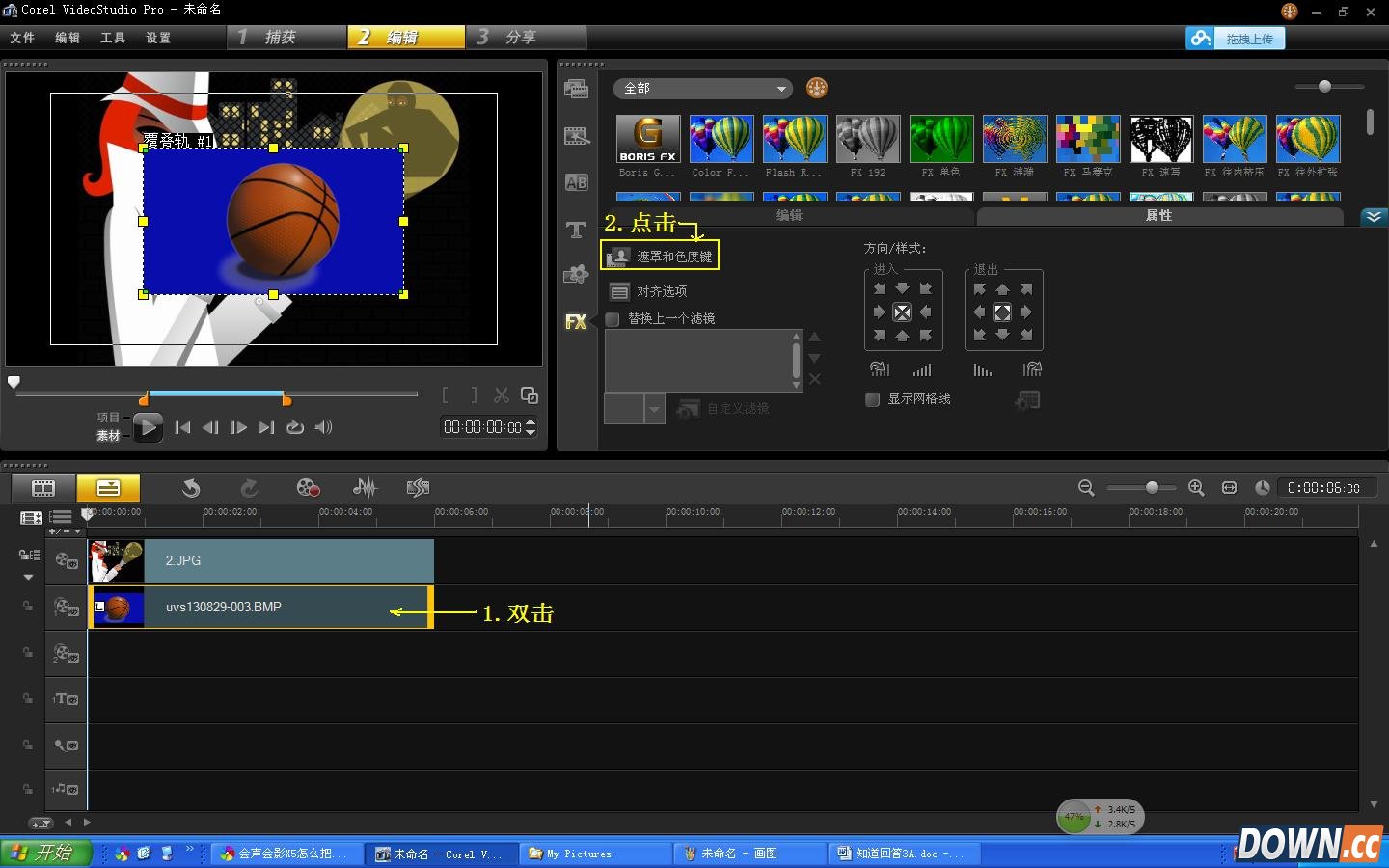
Task: Click the 遮罩和色度键 button
Action: point(661,257)
